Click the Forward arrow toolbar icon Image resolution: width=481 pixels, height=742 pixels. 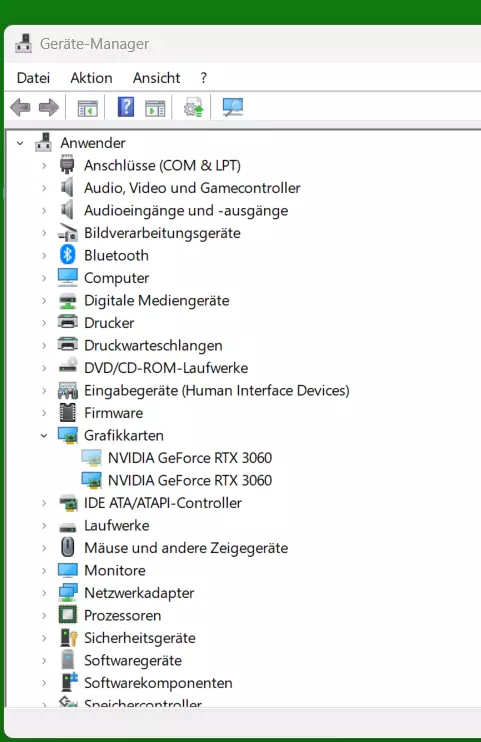pyautogui.click(x=49, y=107)
